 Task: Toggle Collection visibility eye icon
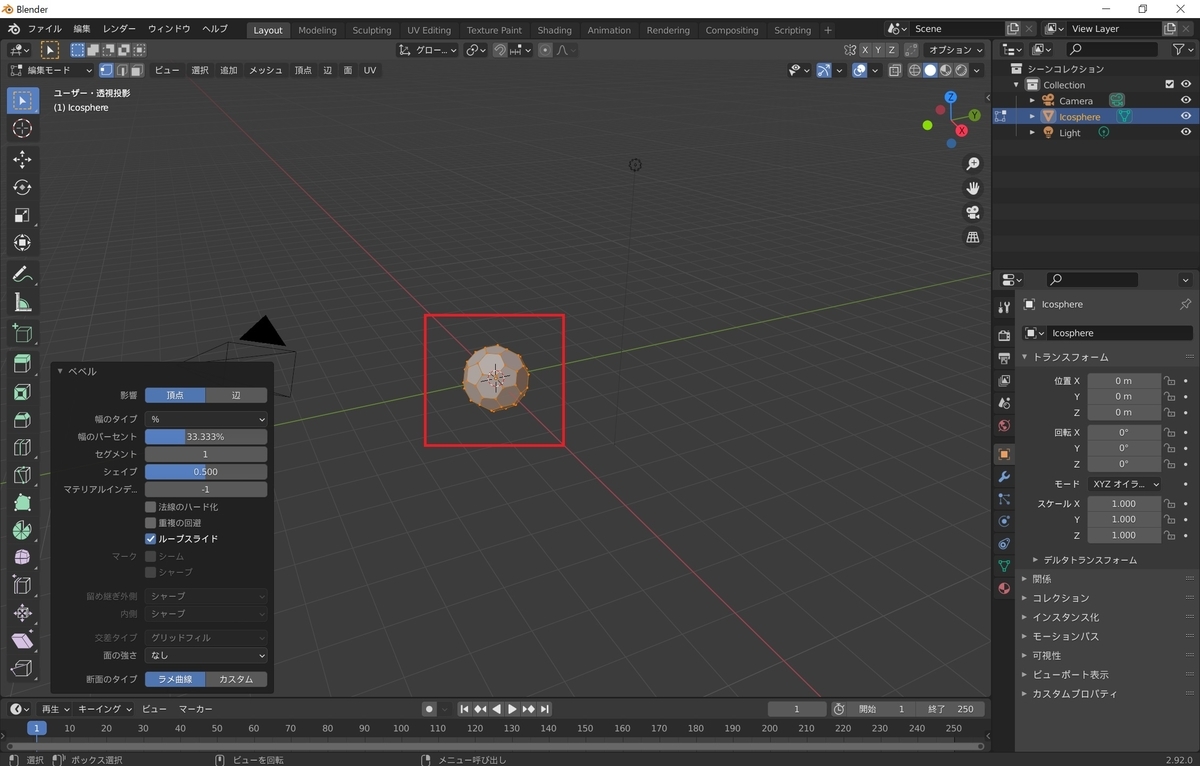pyautogui.click(x=1186, y=85)
